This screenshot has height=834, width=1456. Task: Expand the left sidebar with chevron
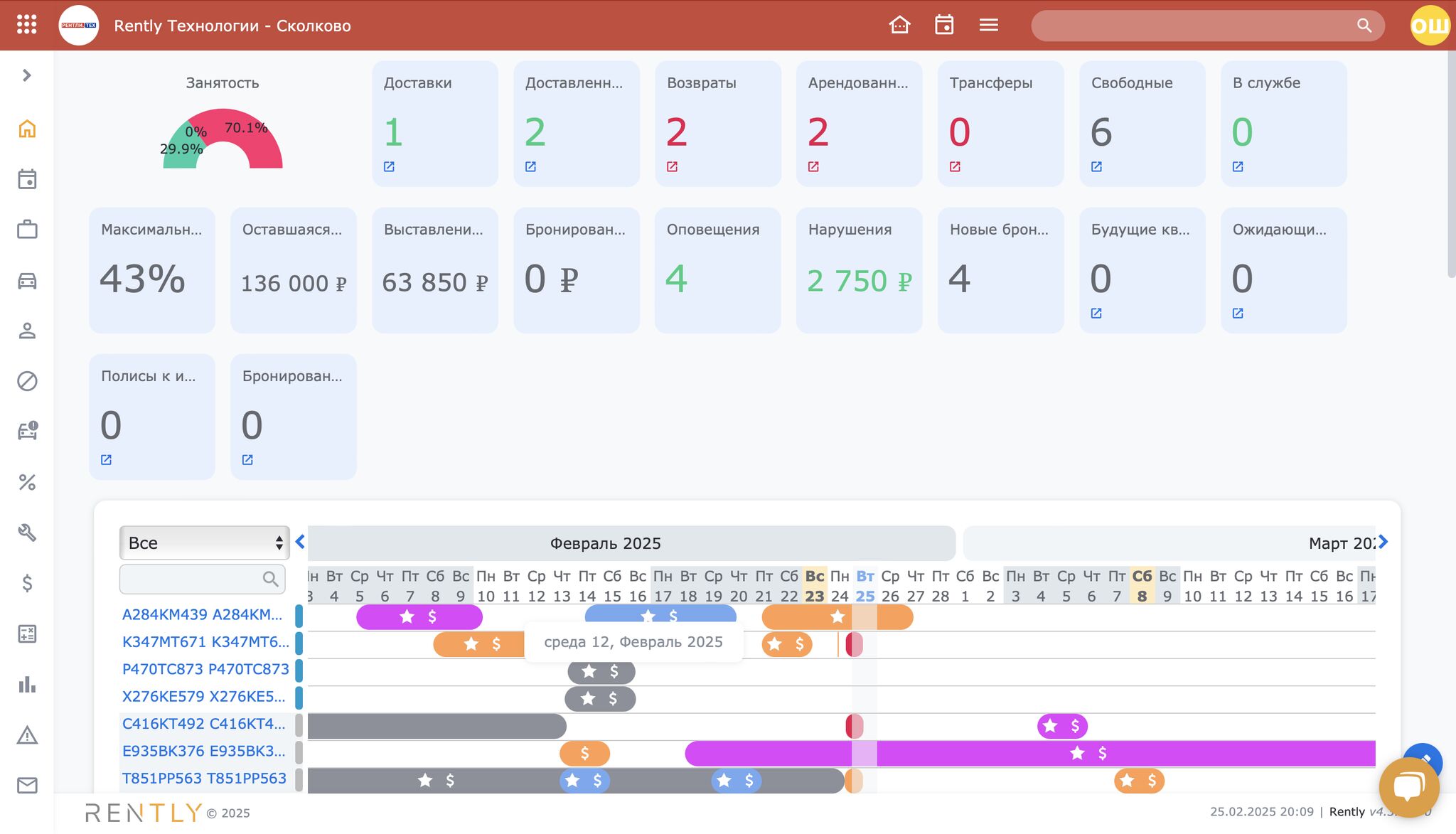[x=27, y=75]
